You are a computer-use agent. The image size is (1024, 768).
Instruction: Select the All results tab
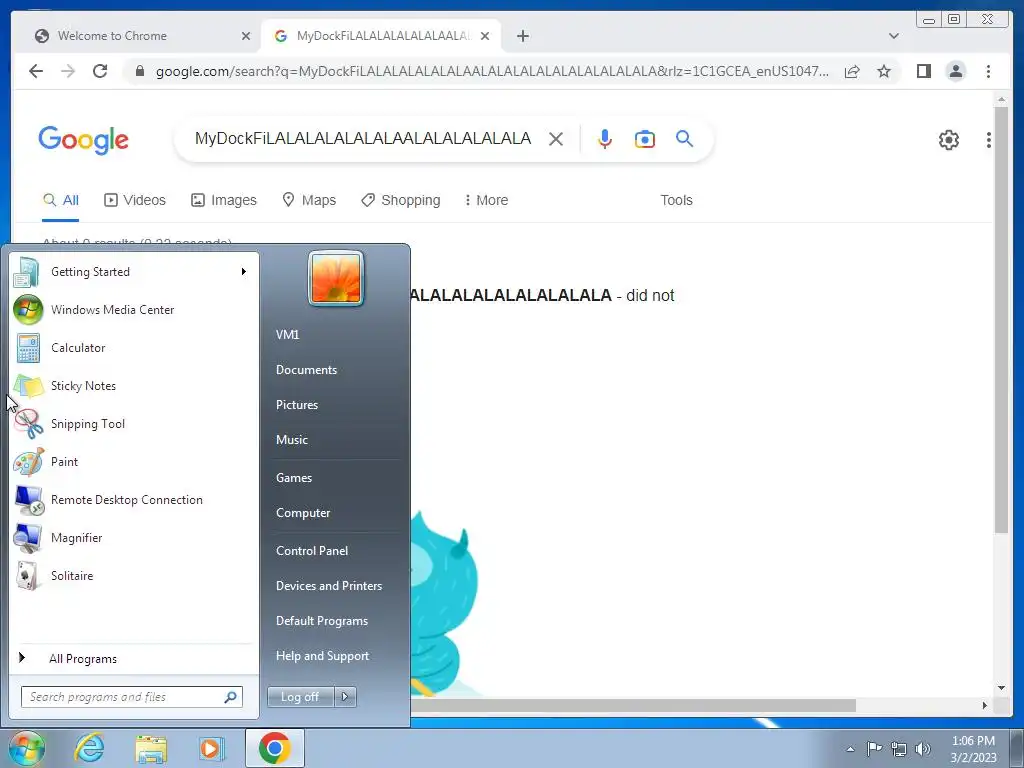[61, 200]
